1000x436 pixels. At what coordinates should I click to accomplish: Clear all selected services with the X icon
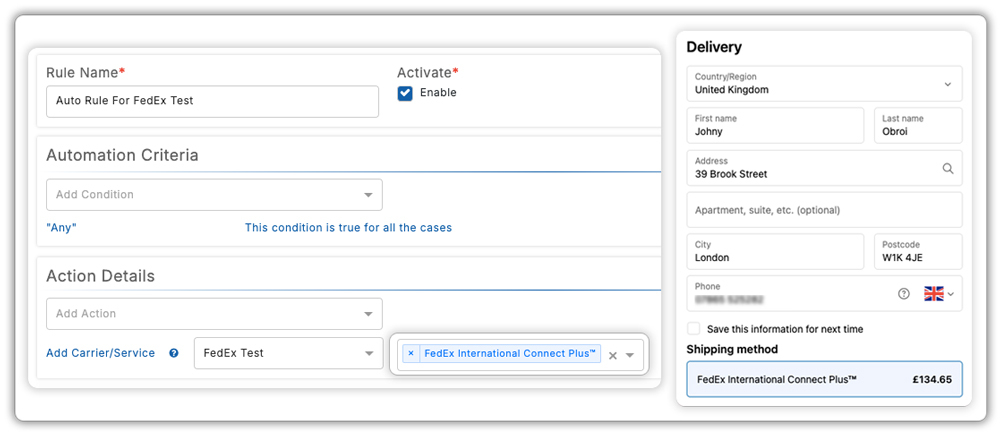click(612, 356)
